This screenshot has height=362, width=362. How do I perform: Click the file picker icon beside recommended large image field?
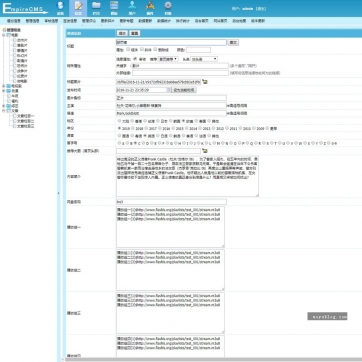pos(205,151)
